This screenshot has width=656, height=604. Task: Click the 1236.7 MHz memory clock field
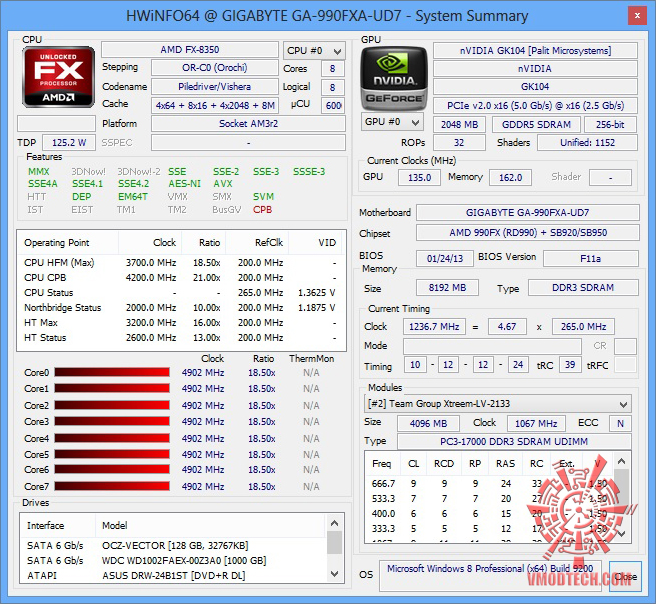click(x=434, y=327)
